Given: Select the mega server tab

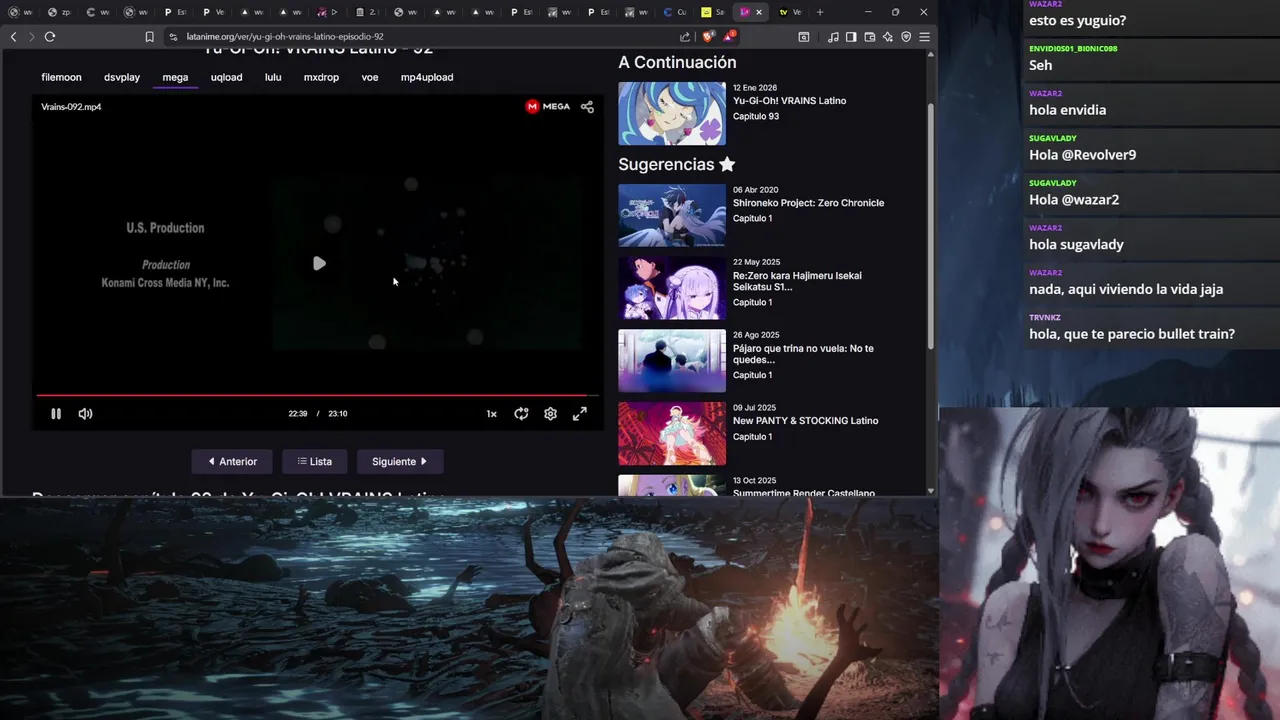Looking at the screenshot, I should 175,77.
